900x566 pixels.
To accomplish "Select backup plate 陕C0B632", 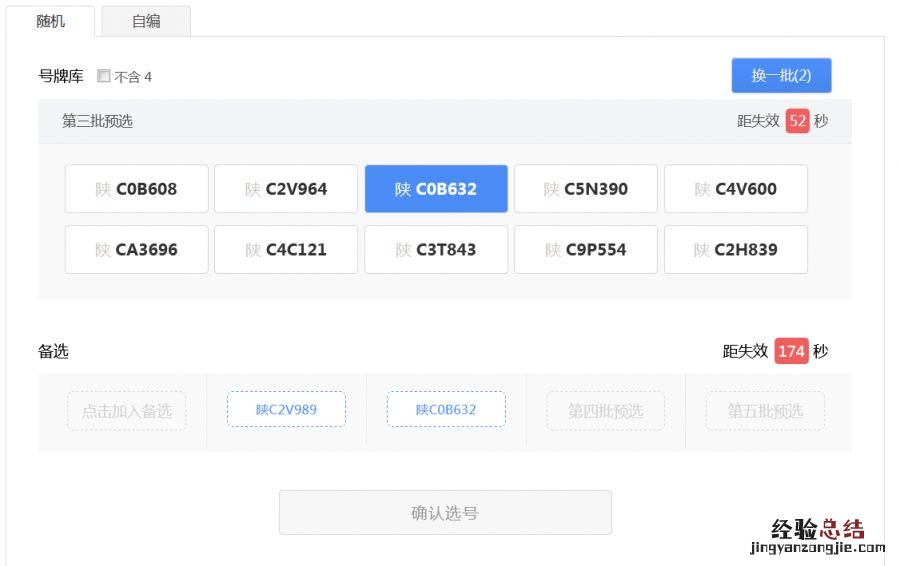I will point(446,410).
